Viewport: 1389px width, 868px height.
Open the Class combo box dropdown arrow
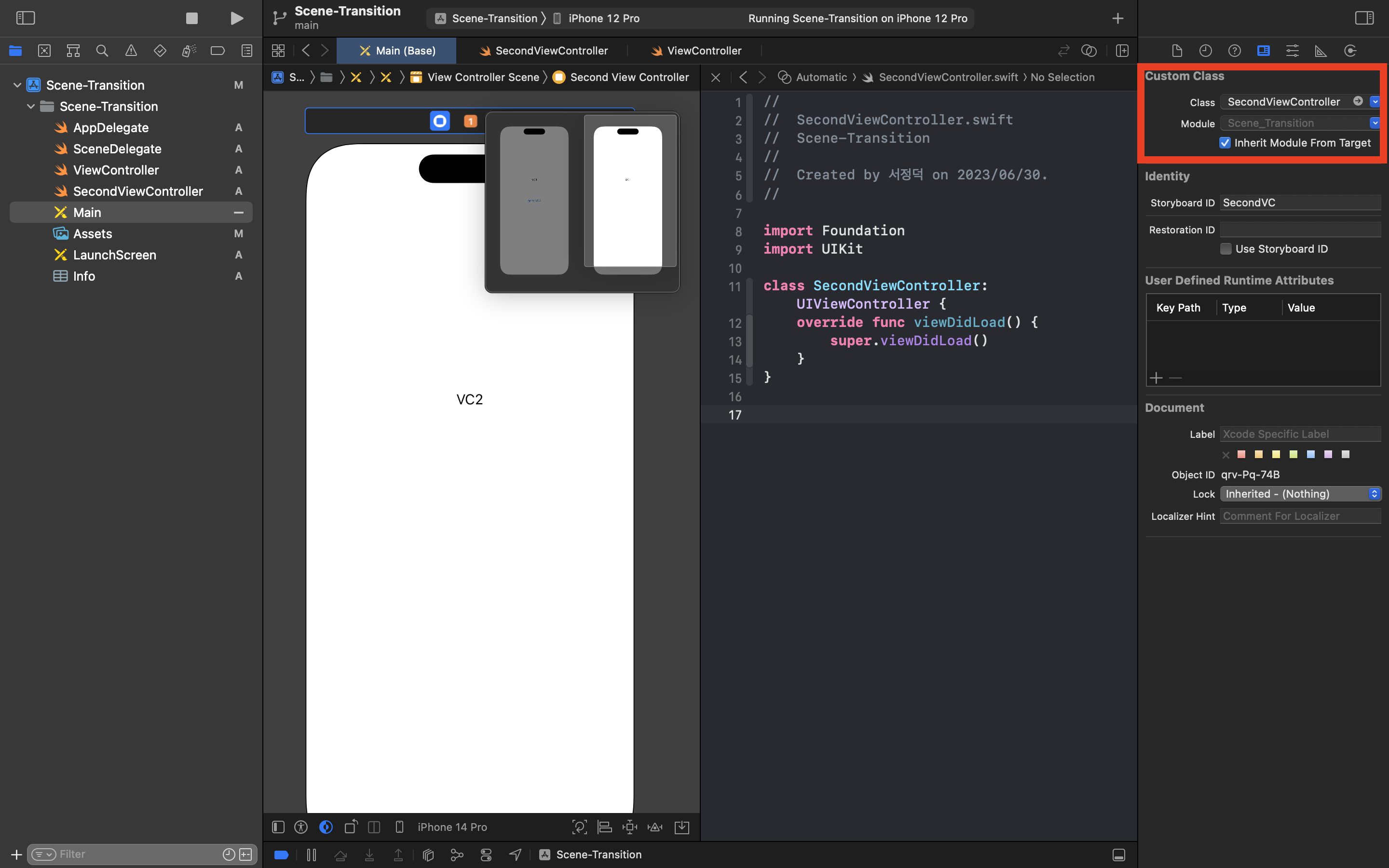[1375, 102]
